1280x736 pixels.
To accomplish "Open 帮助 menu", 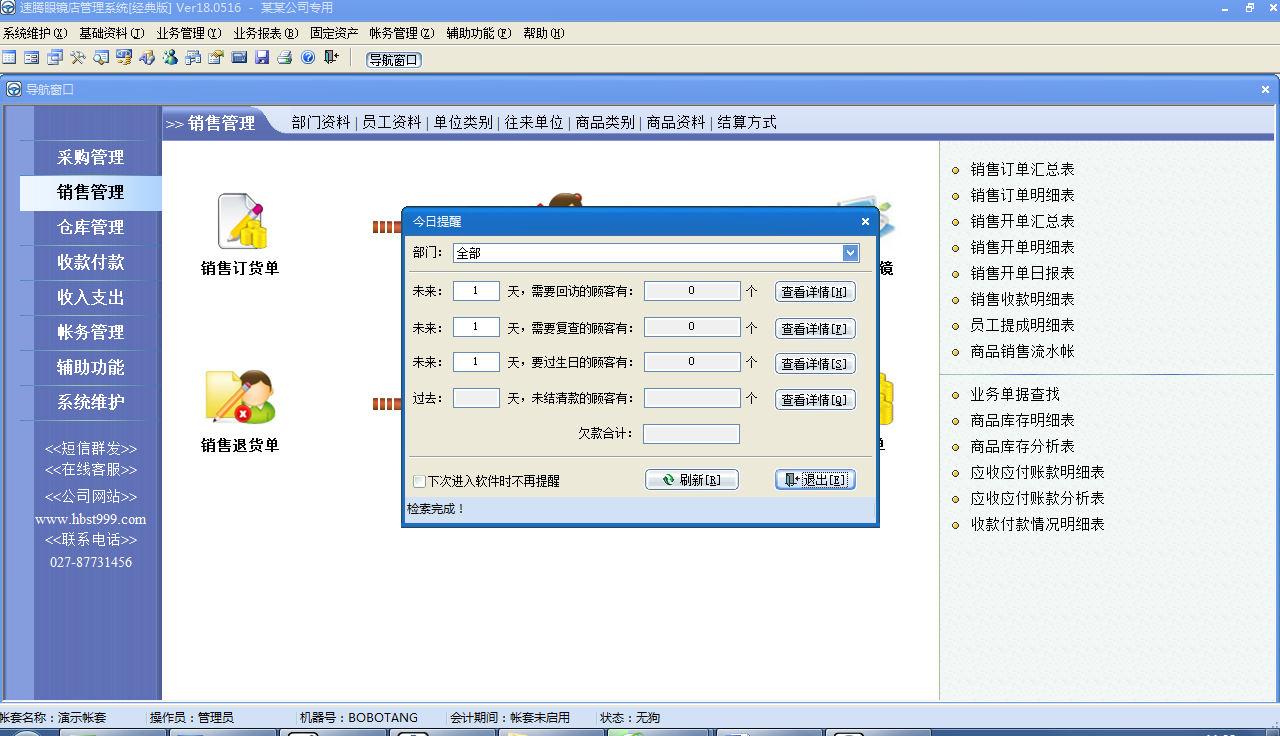I will click(544, 33).
